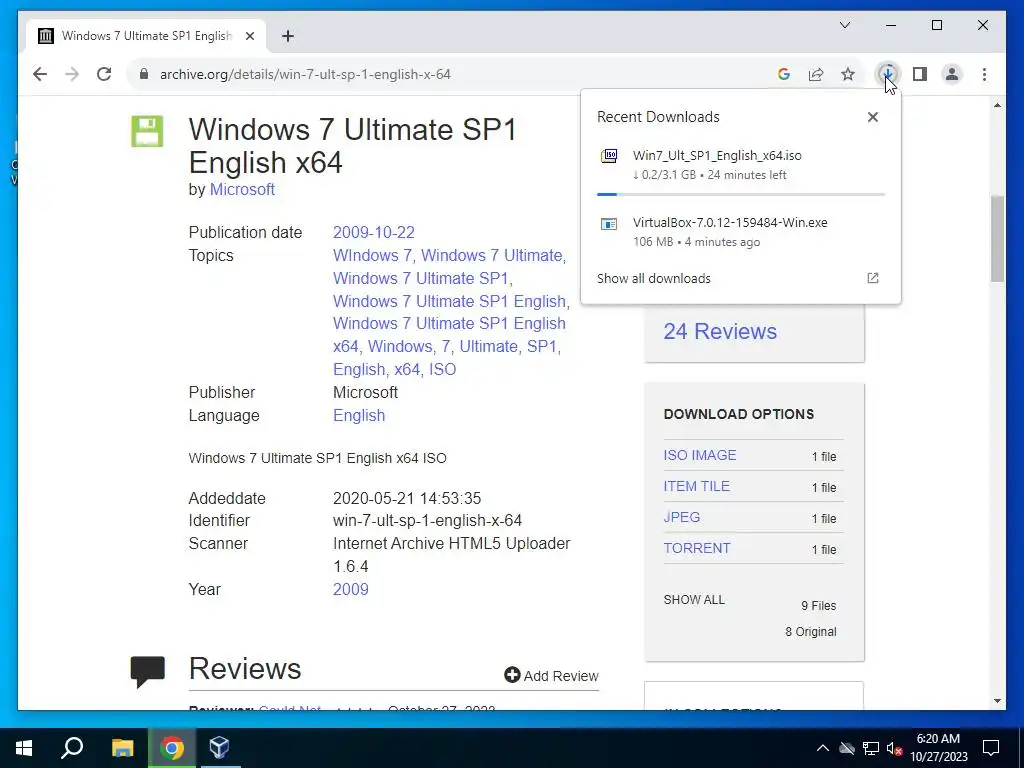
Task: Open Google icon in address bar
Action: point(784,74)
